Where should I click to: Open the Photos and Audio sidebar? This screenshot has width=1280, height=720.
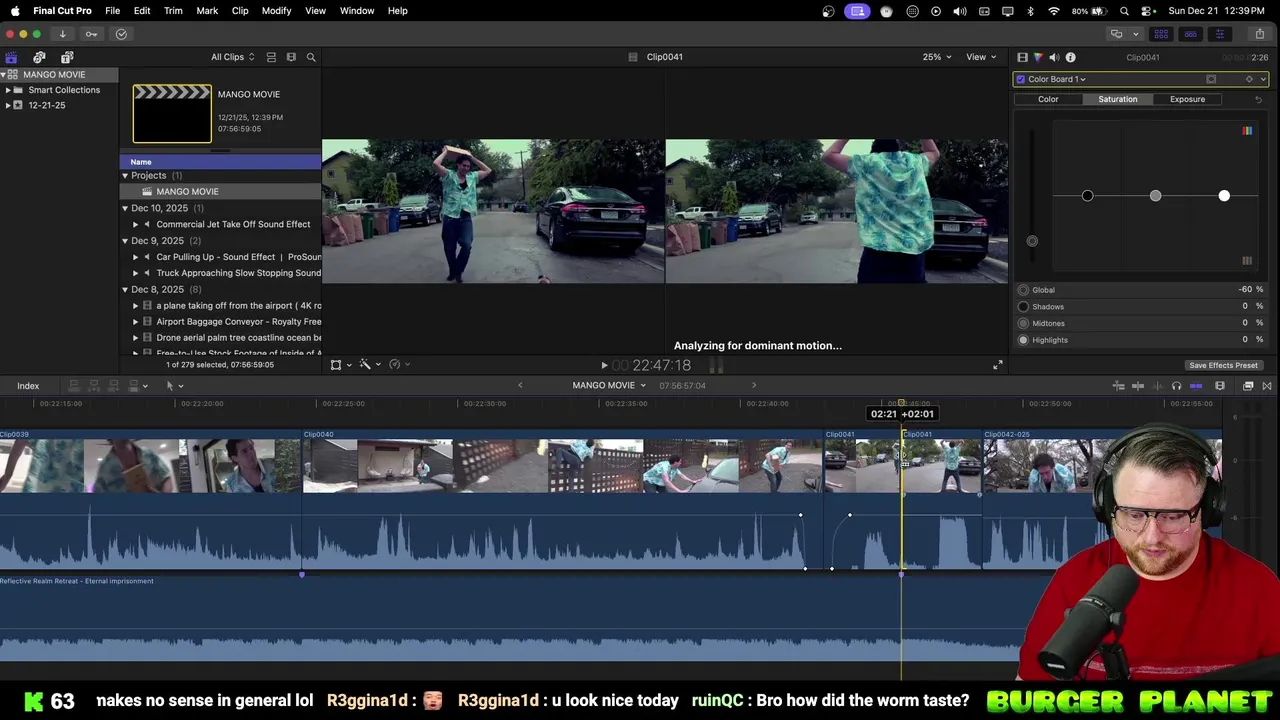(x=39, y=57)
